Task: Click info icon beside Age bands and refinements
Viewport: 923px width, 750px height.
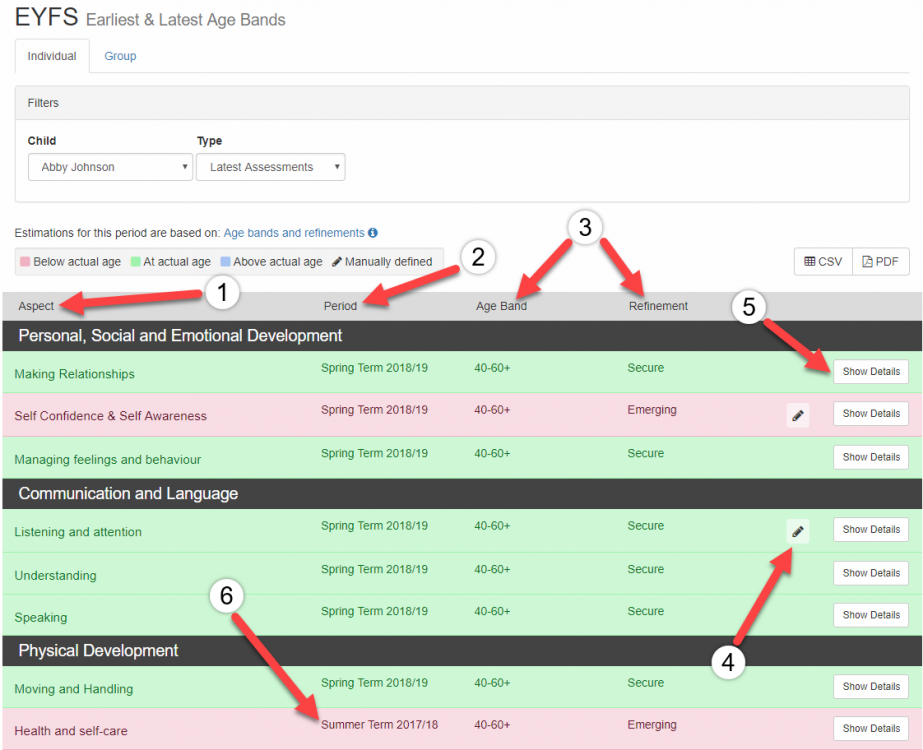Action: point(373,233)
